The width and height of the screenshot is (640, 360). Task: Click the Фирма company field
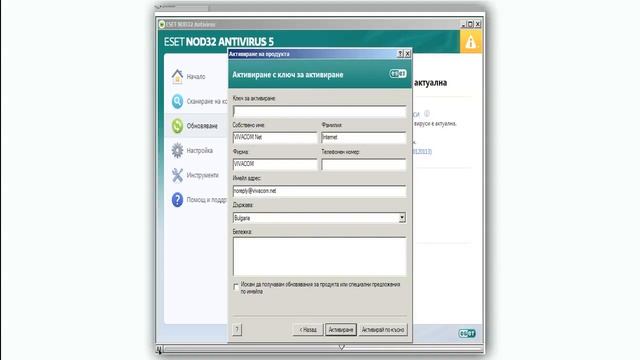coord(275,164)
